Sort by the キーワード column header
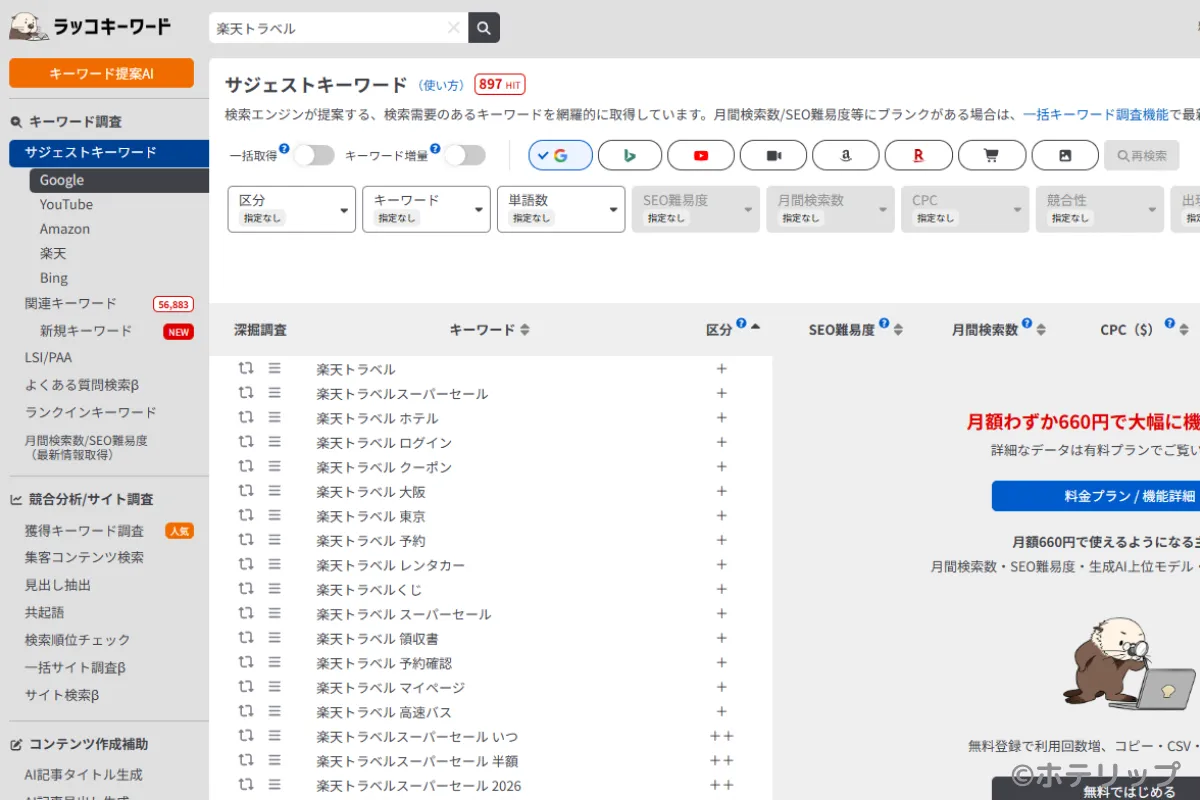Image resolution: width=1200 pixels, height=800 pixels. coord(489,330)
